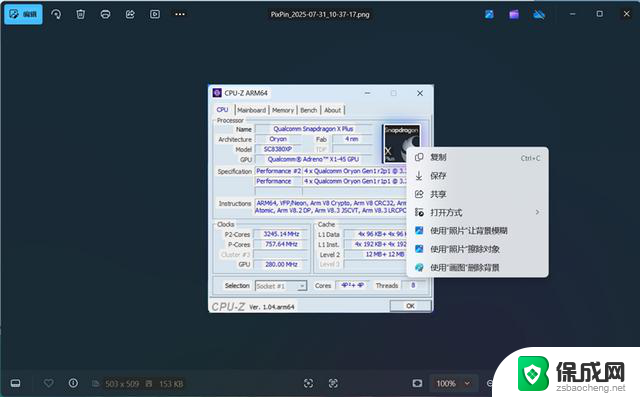The image size is (640, 397).
Task: Select 使用"画图"删除背景 menu item
Action: (x=477, y=268)
